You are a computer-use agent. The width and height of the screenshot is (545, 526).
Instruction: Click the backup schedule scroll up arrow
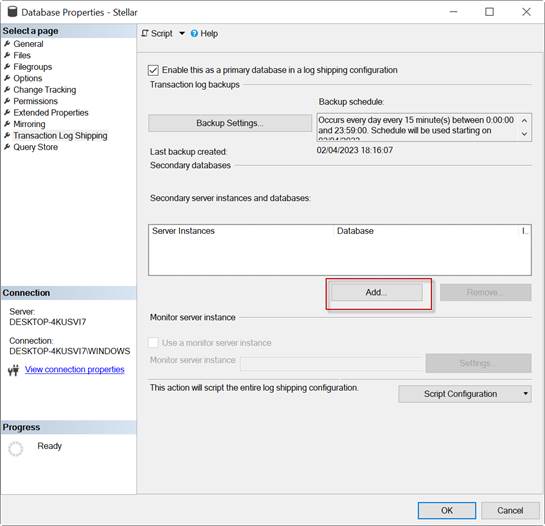(524, 121)
